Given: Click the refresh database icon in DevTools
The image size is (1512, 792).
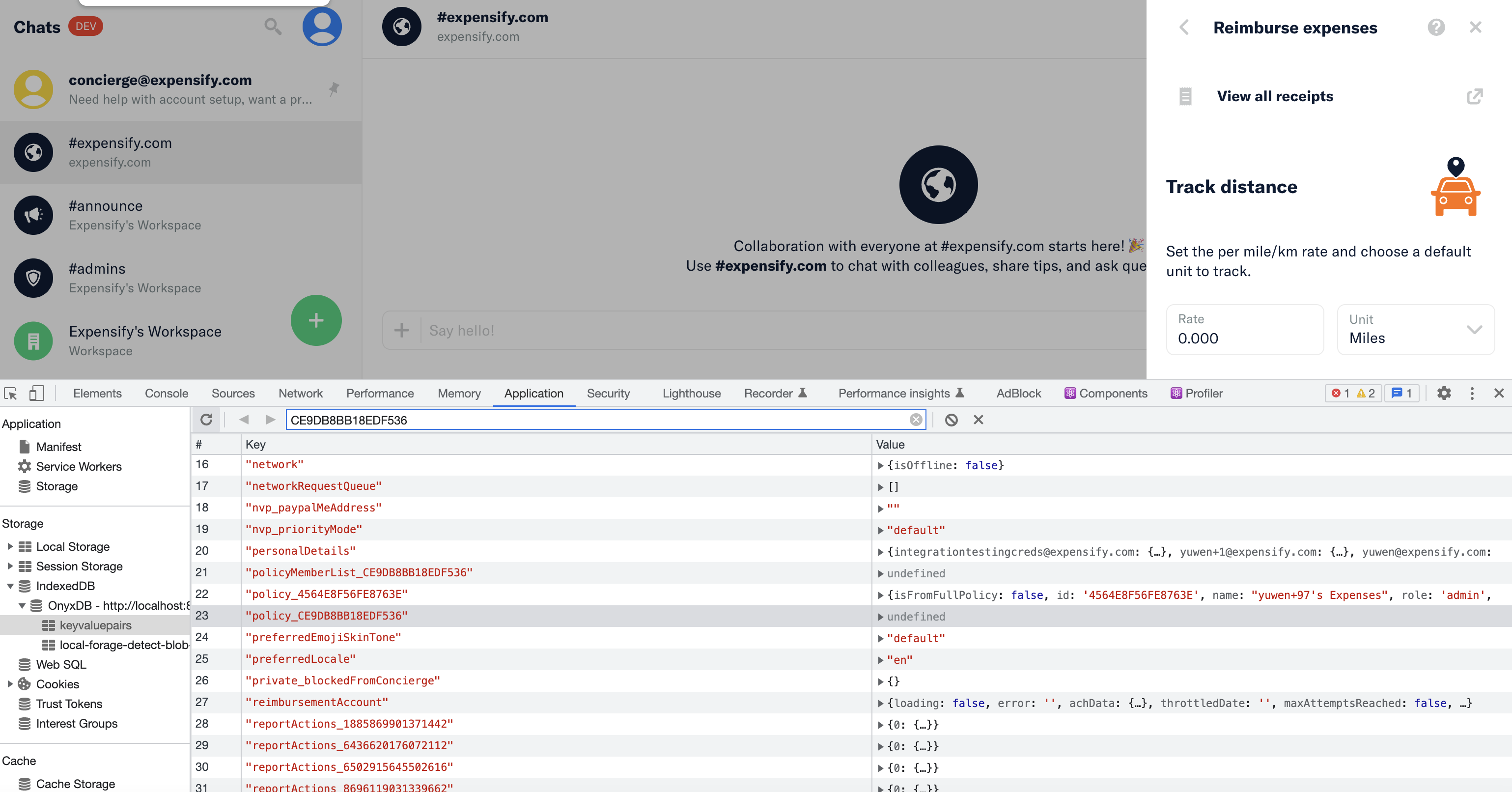Looking at the screenshot, I should click(206, 420).
